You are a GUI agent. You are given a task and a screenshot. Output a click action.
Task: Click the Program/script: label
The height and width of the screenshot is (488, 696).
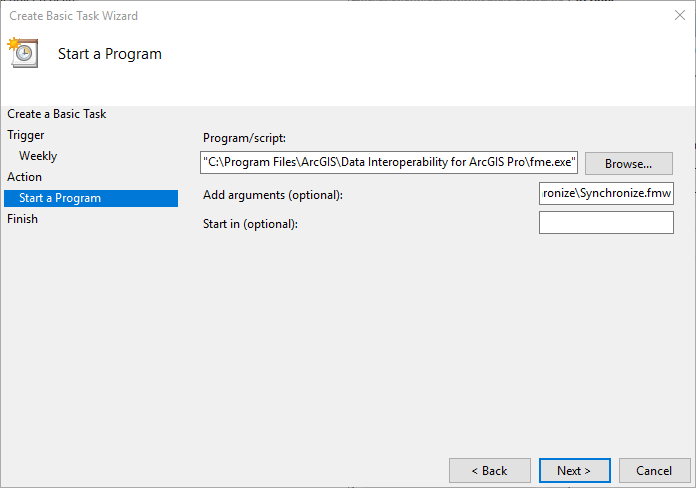(x=244, y=138)
